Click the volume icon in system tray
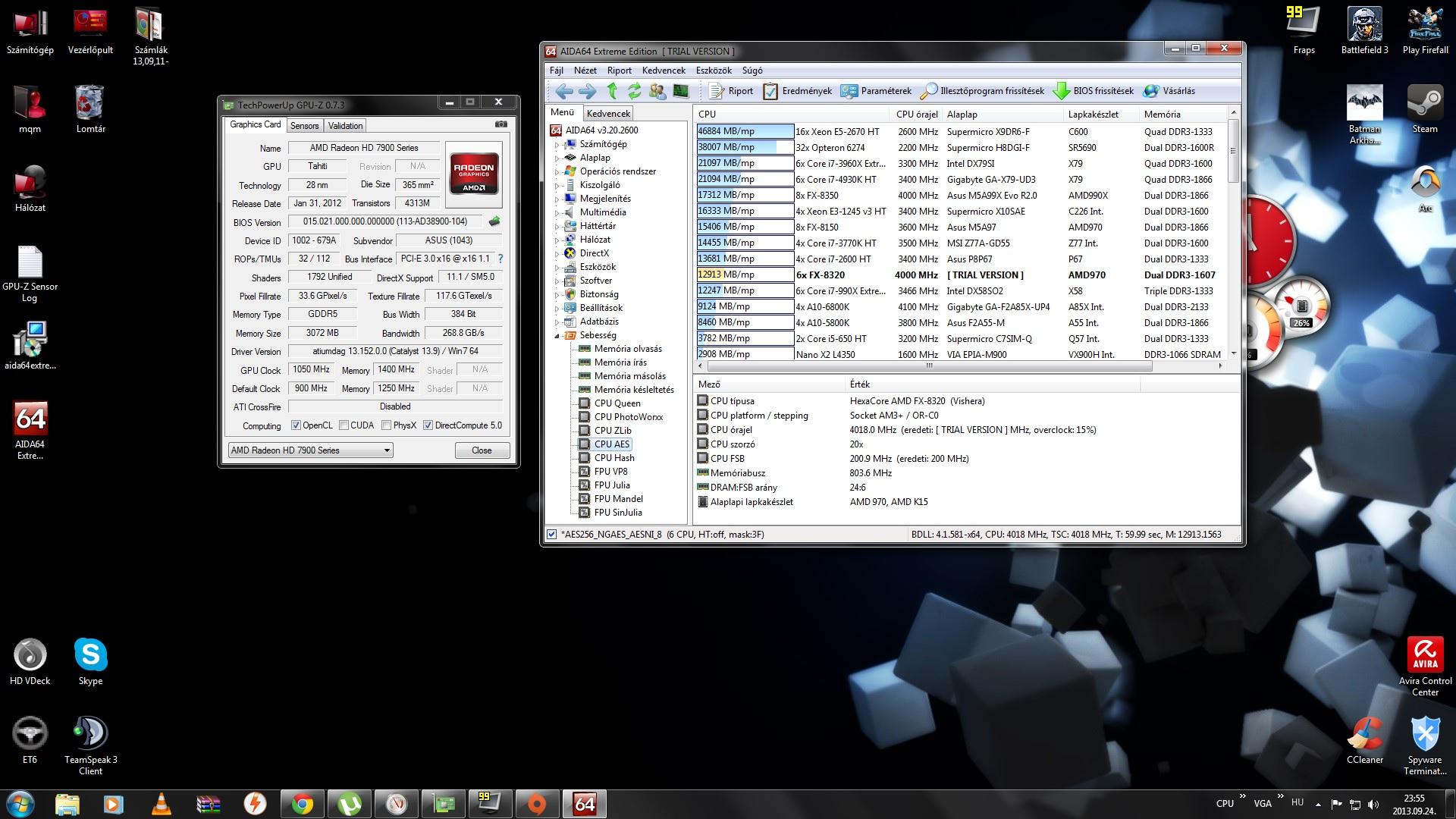 point(1373,804)
